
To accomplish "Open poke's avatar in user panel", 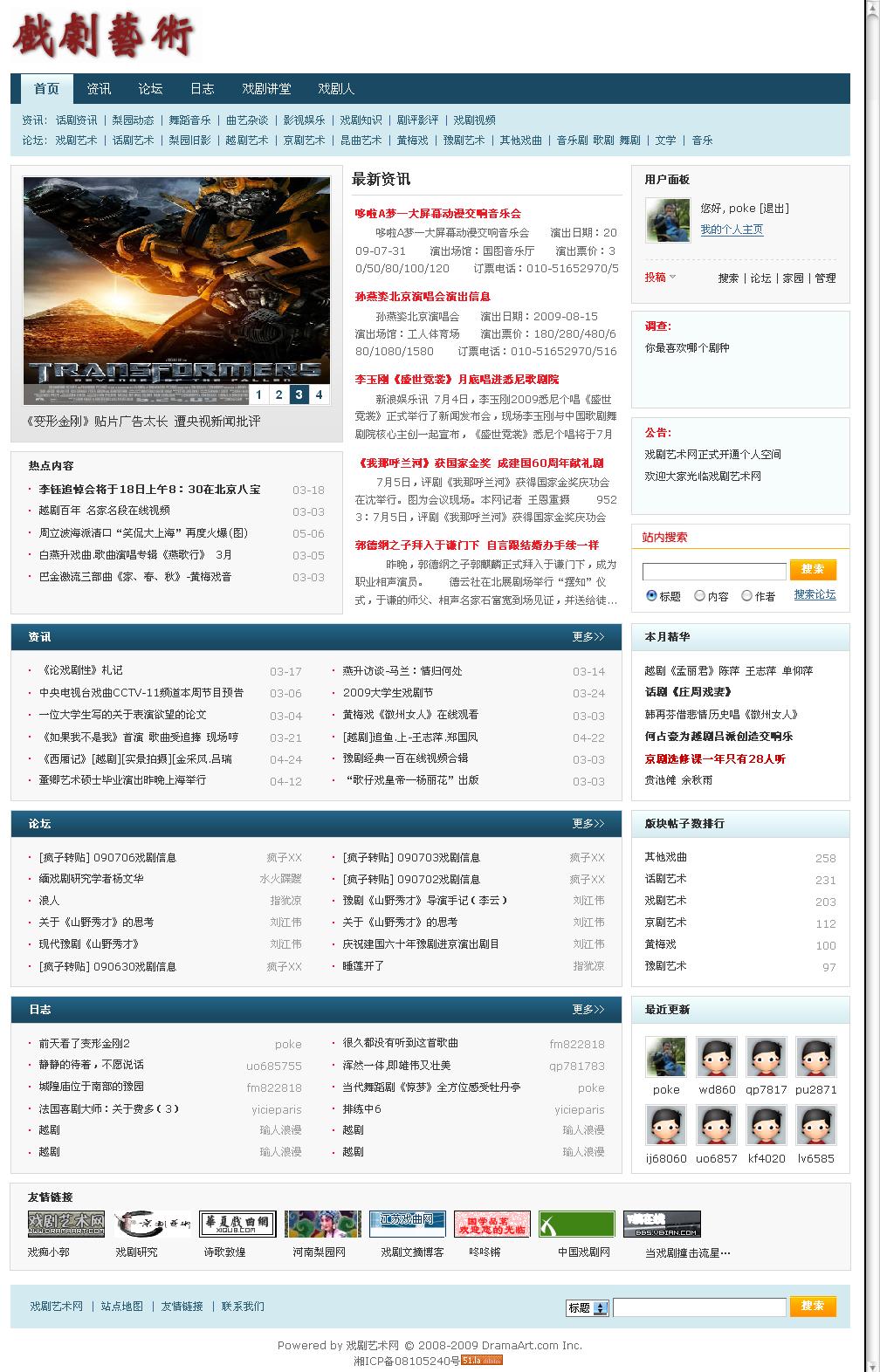I will pos(667,220).
